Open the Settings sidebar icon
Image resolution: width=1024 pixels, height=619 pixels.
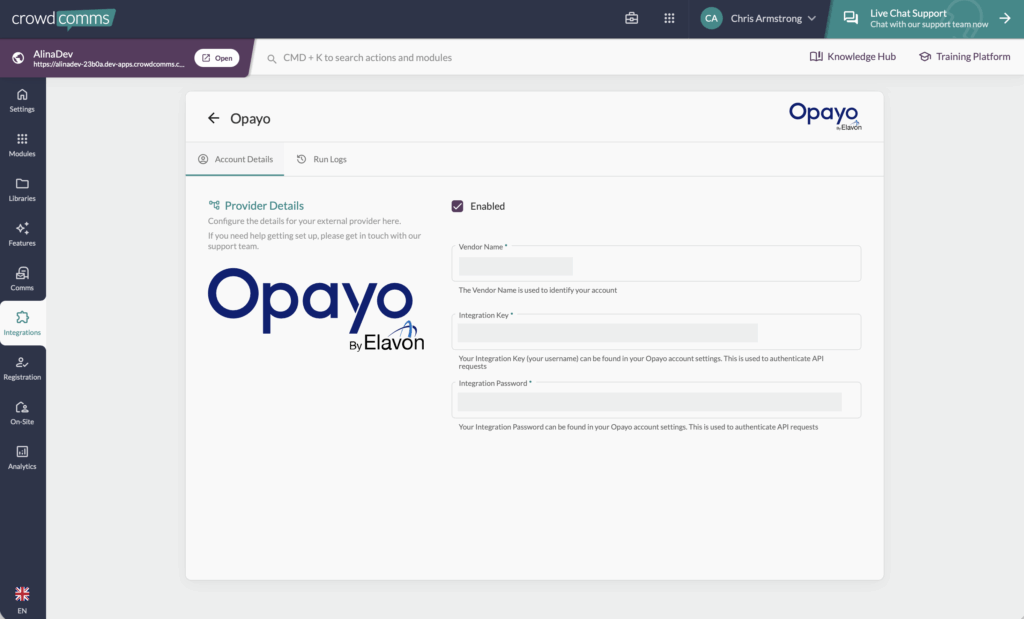click(22, 100)
